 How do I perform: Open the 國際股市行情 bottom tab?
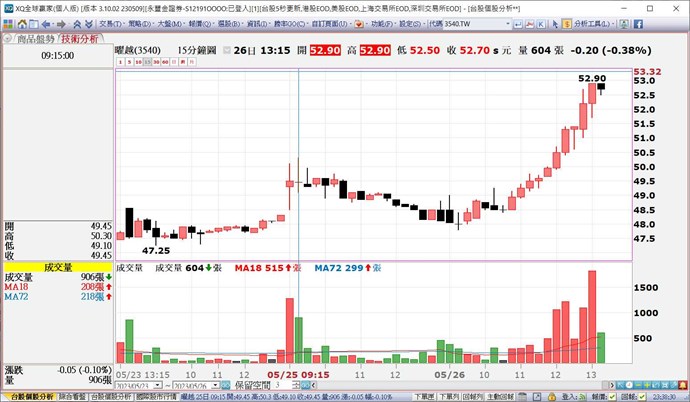point(157,397)
